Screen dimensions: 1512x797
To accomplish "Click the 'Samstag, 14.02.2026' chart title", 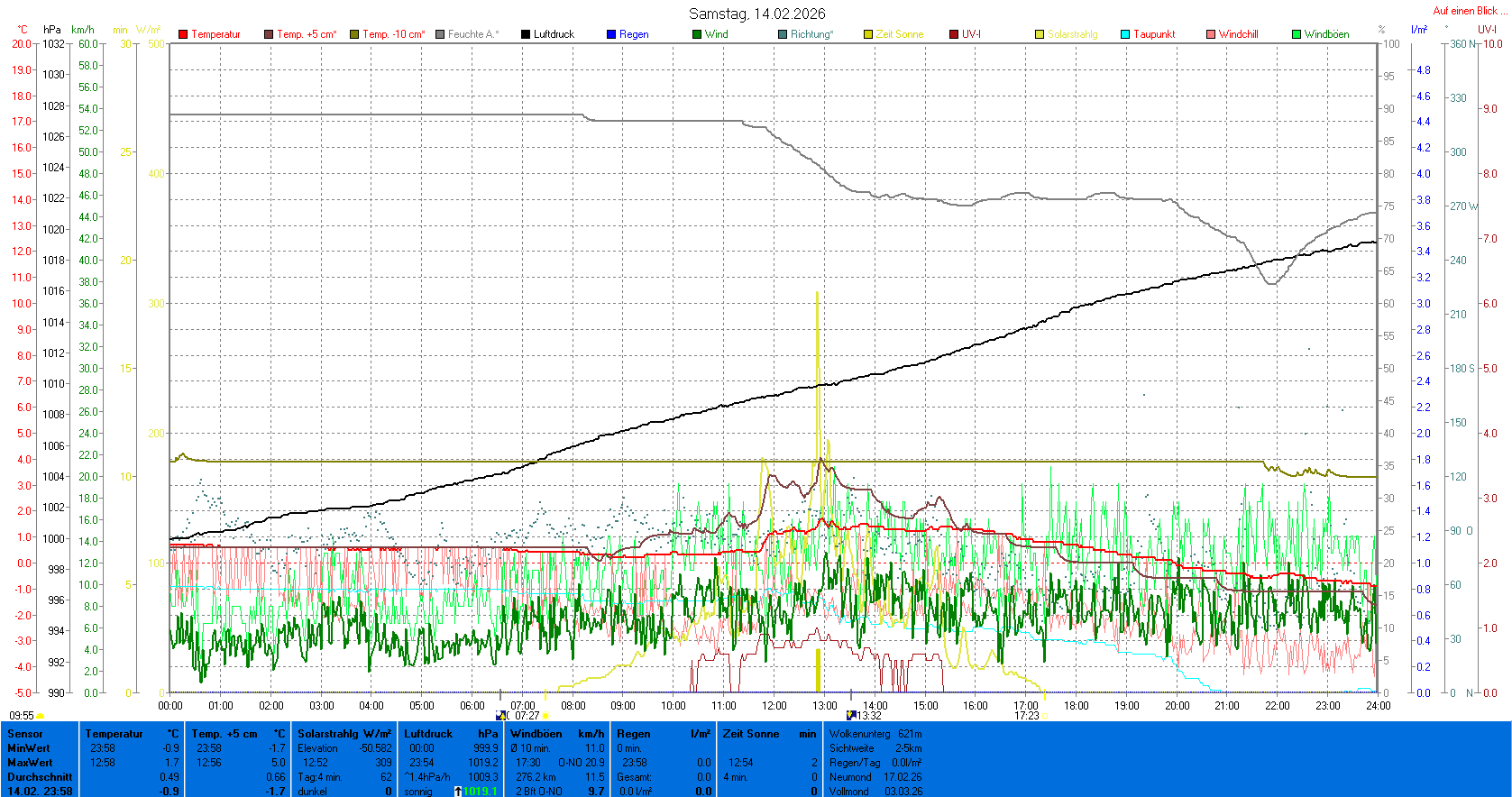I will (756, 14).
